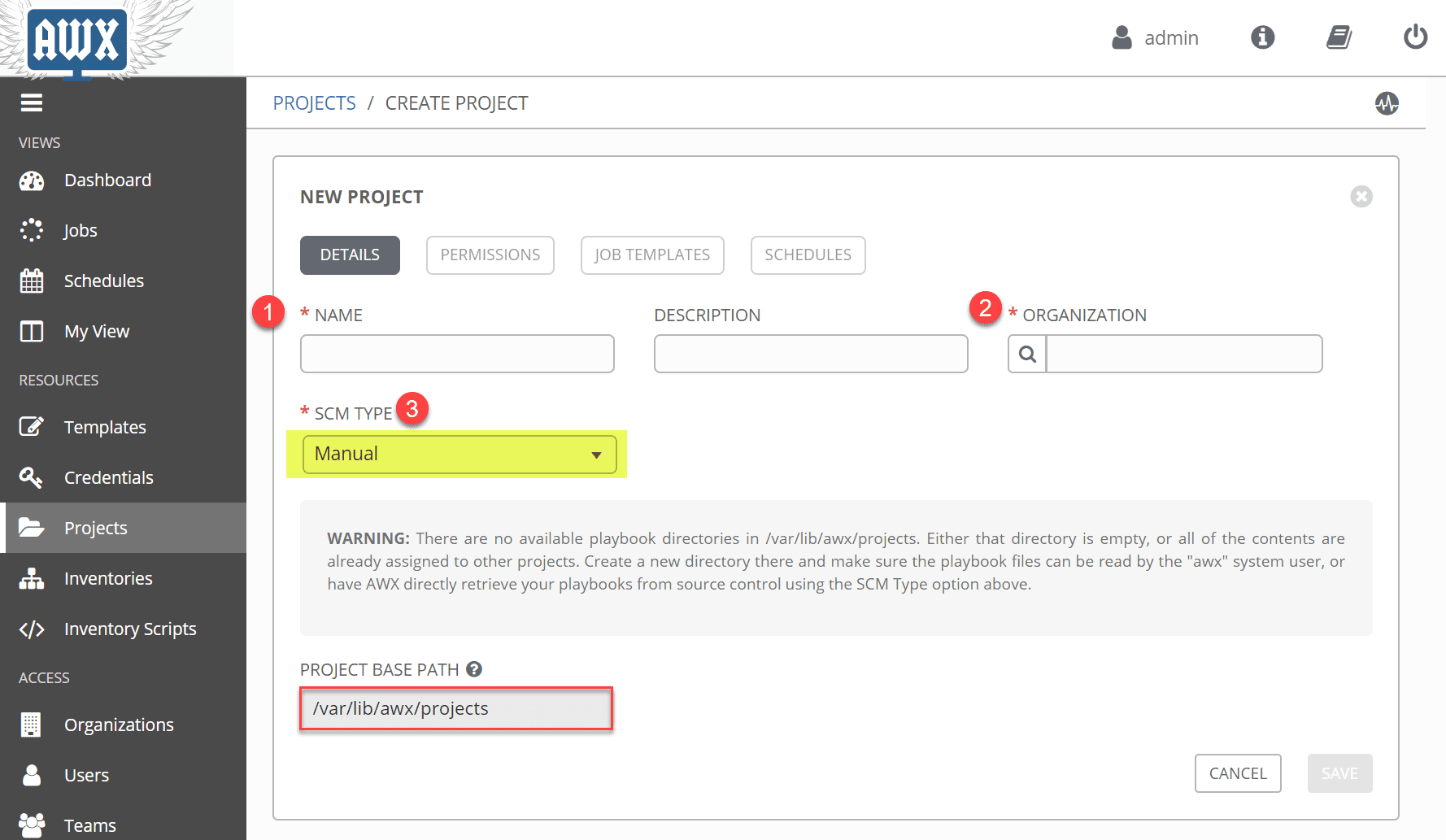The height and width of the screenshot is (840, 1446).
Task: Expand the SCM Type dropdown
Action: pyautogui.click(x=459, y=454)
